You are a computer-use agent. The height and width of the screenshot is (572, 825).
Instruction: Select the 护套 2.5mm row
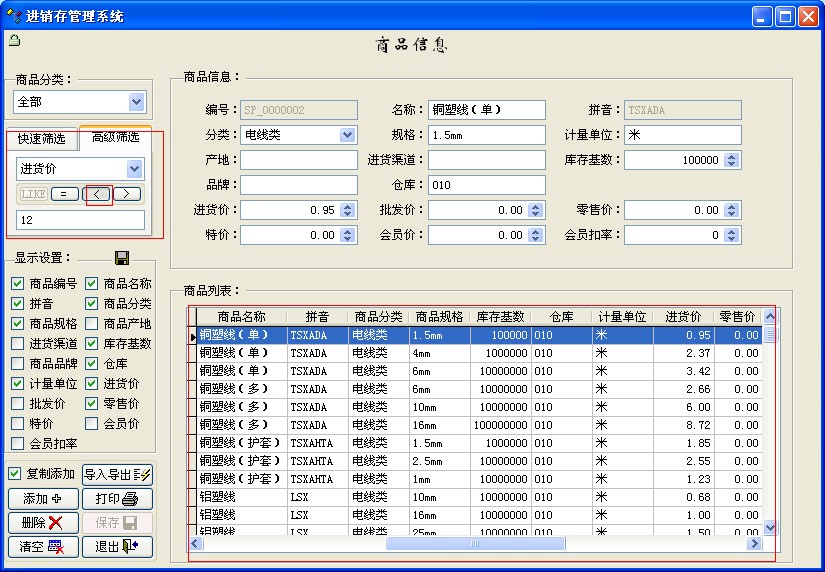[x=479, y=461]
